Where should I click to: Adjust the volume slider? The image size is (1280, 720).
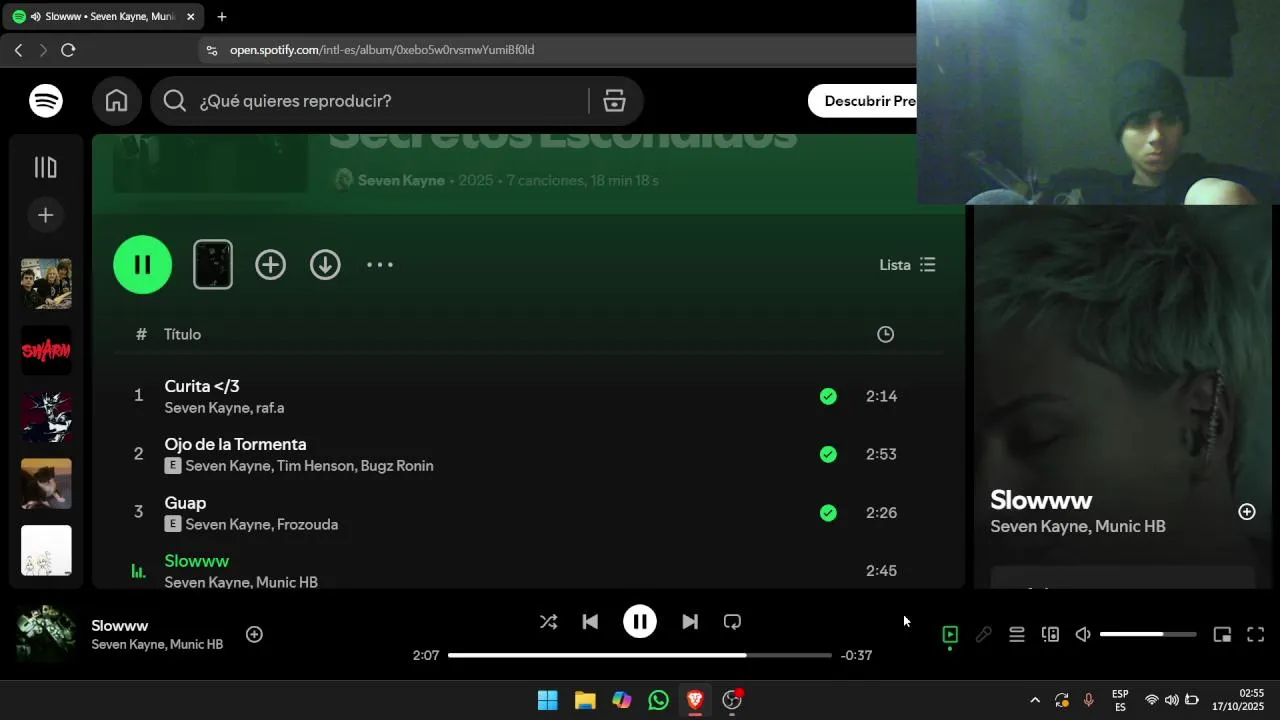pyautogui.click(x=1148, y=634)
